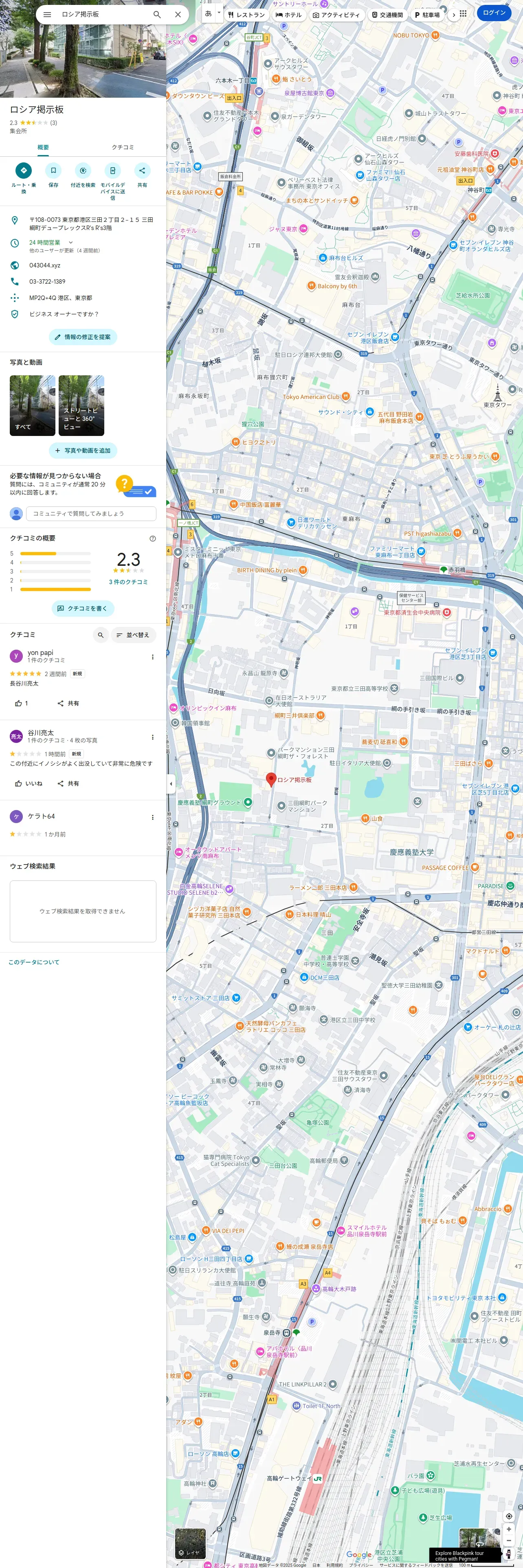Toggle the レイヤ map layer switcher

coord(190,1542)
